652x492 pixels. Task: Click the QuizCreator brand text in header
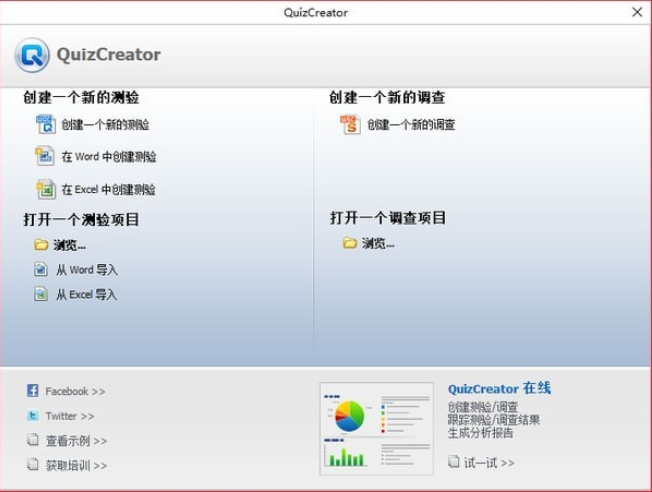(109, 54)
